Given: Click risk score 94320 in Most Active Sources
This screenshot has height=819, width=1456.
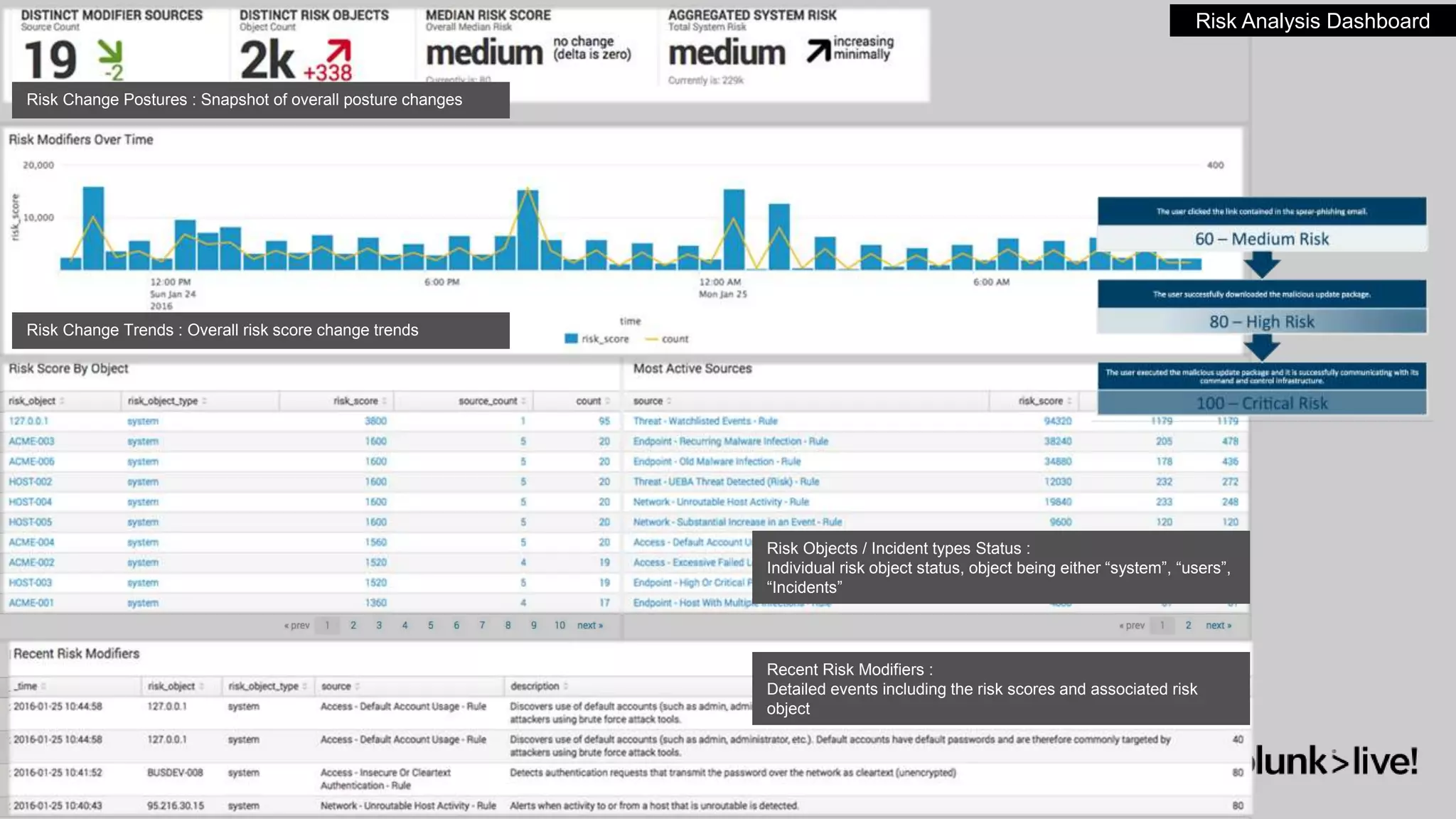Looking at the screenshot, I should [1057, 421].
